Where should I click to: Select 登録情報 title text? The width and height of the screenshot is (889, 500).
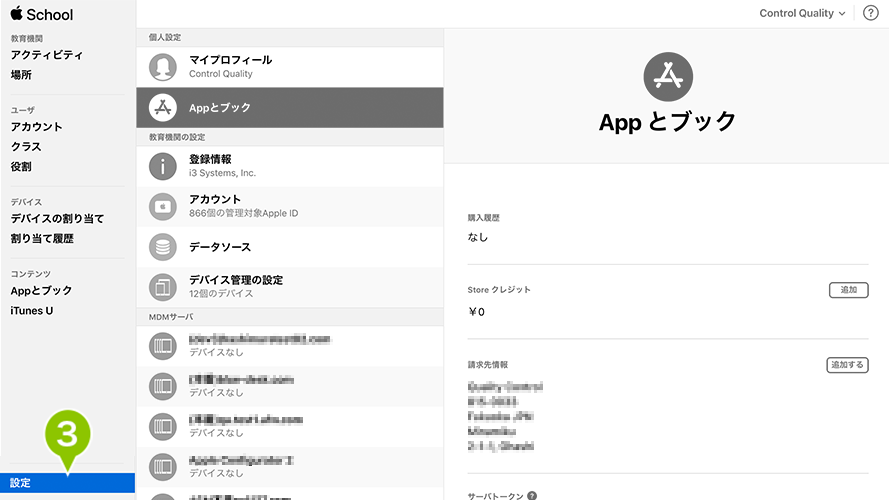pyautogui.click(x=210, y=159)
